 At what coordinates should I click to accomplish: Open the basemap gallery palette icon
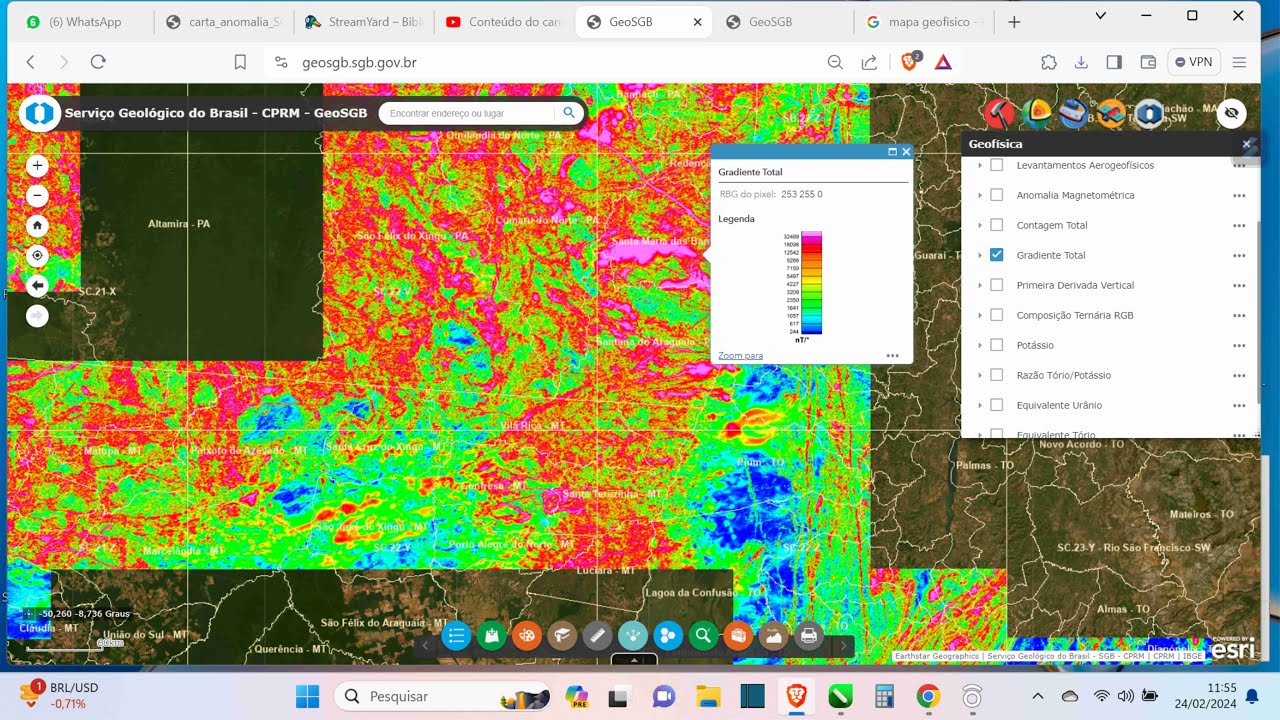[x=527, y=635]
